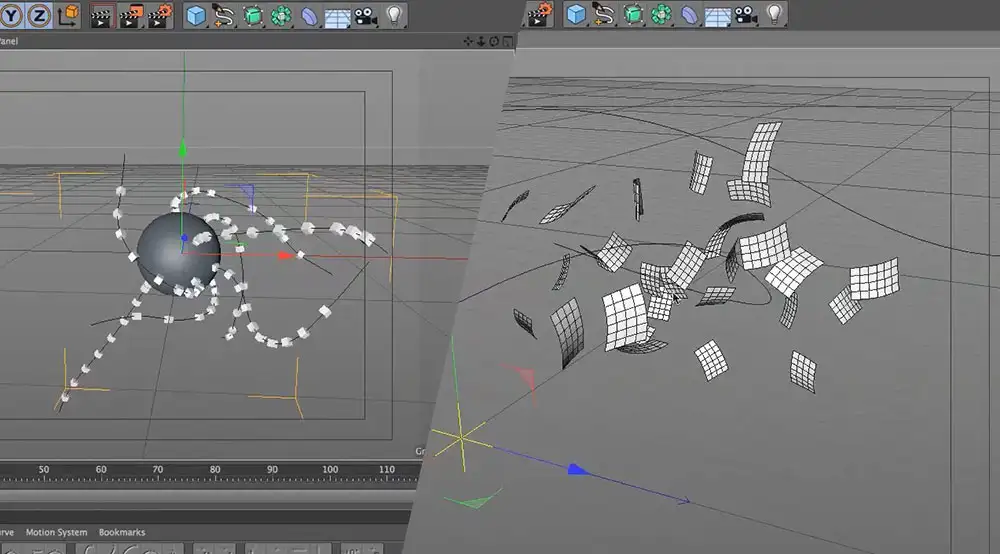Select the Spline Pen in right toolbar
Image resolution: width=1000 pixels, height=554 pixels.
pyautogui.click(x=603, y=14)
